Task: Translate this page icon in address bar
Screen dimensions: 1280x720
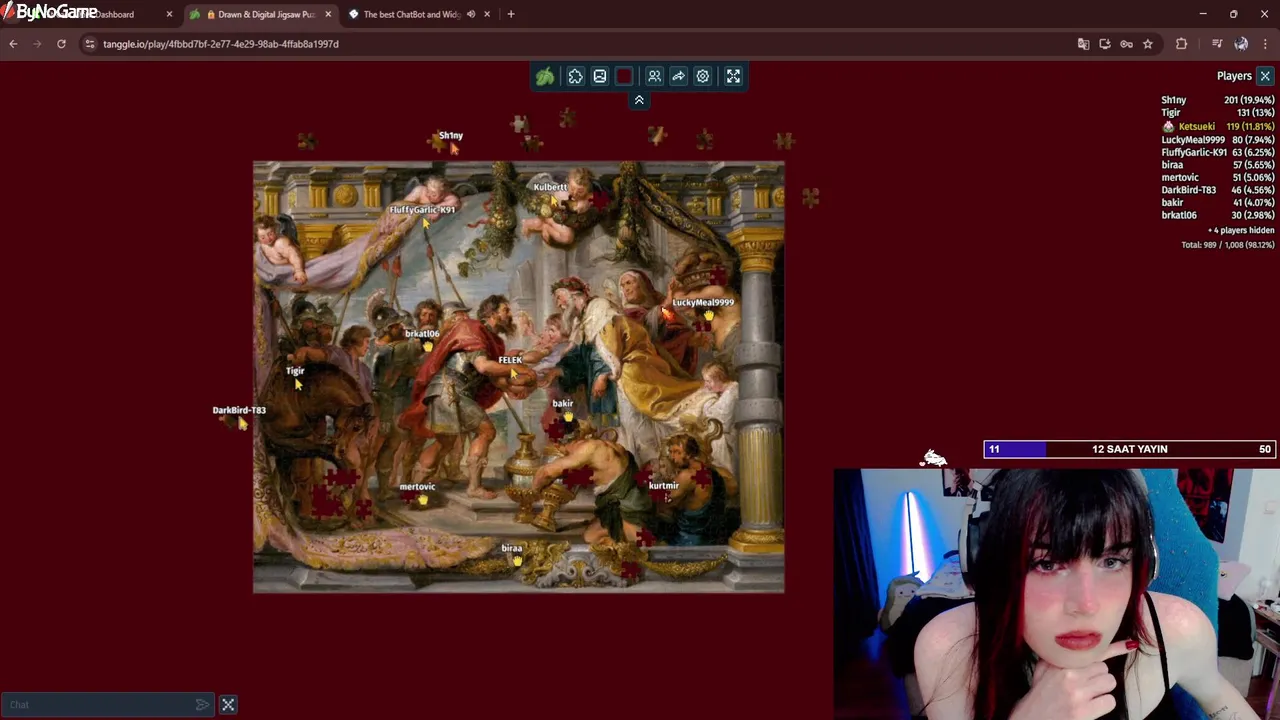Action: click(x=1083, y=44)
